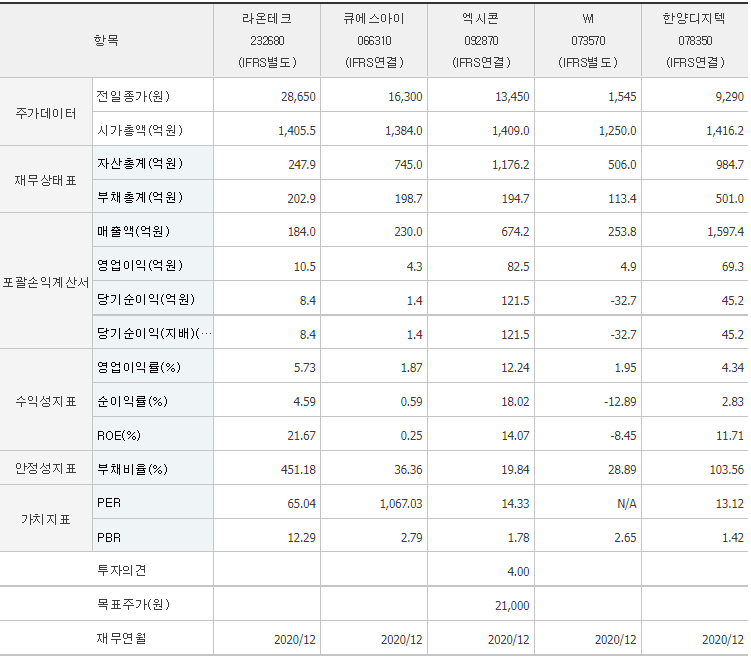This screenshot has width=751, height=657.
Task: Select the 674.2 revenue value
Action: (515, 232)
